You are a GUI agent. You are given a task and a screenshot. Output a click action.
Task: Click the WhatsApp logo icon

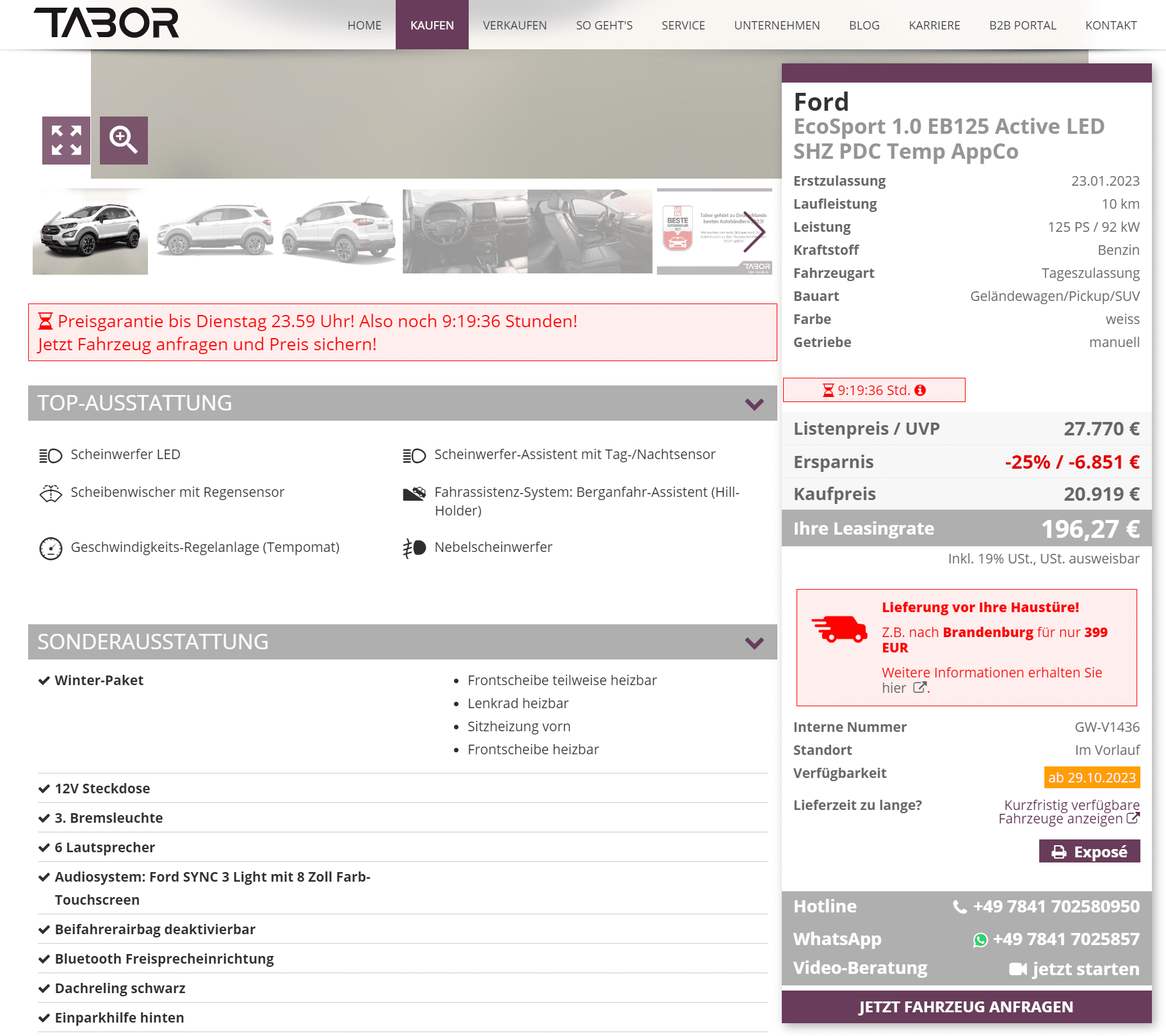click(980, 939)
